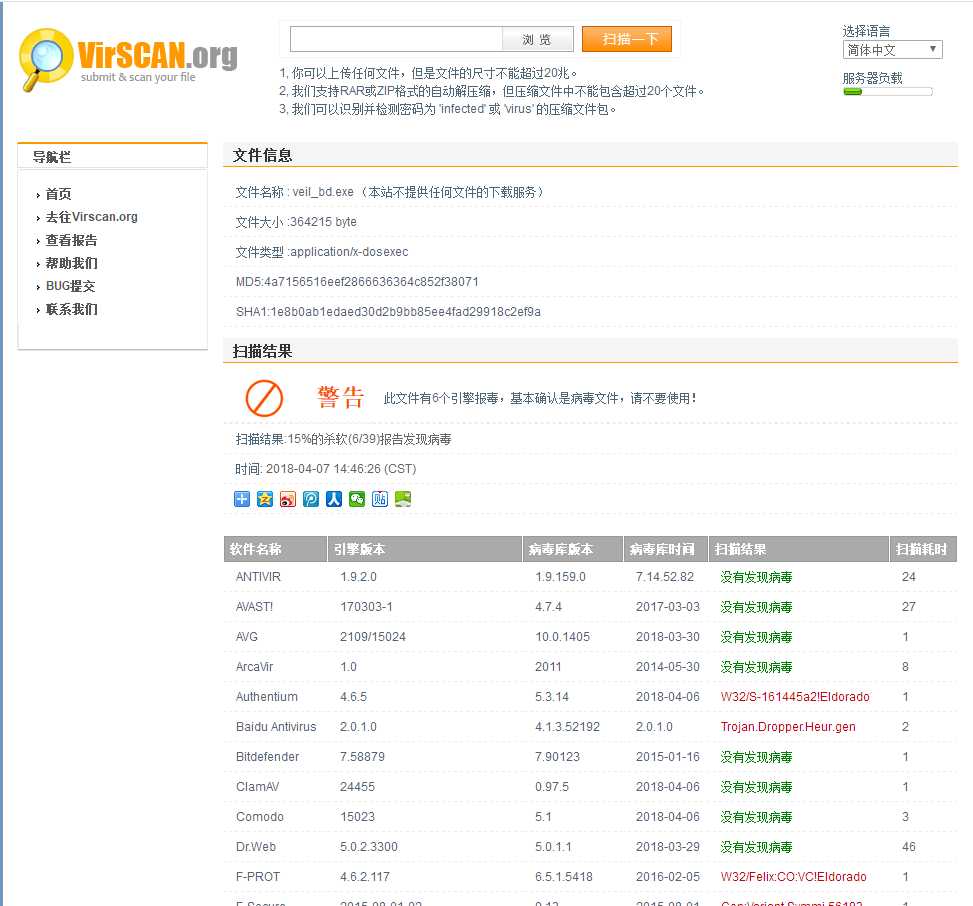
Task: Open the 去往Virscan.org link
Action: (90, 216)
